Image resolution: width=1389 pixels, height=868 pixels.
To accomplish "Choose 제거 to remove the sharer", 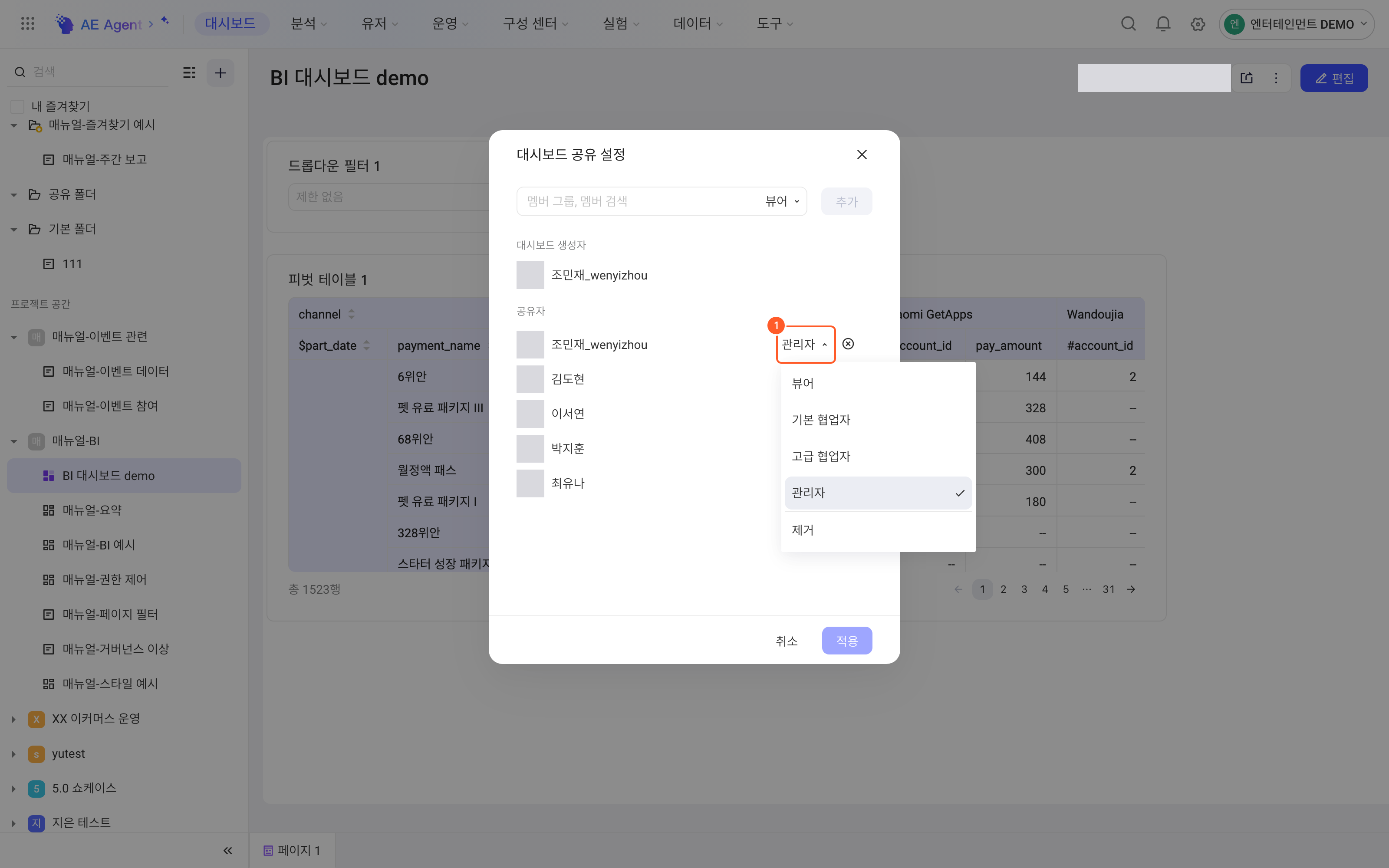I will tap(878, 530).
